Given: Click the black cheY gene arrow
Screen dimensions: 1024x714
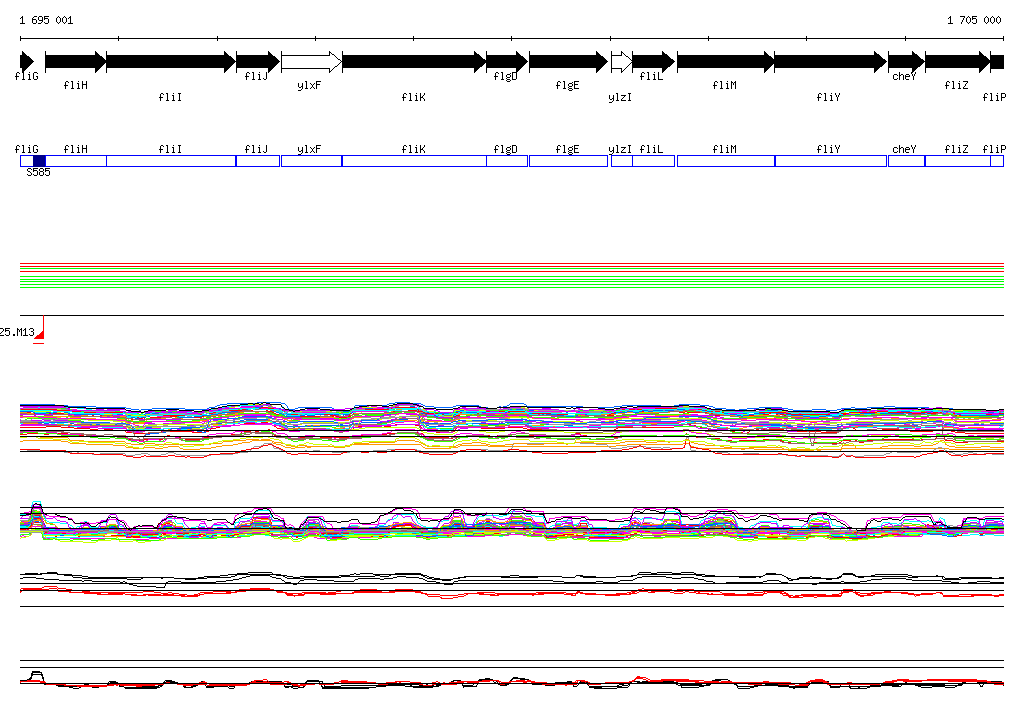Looking at the screenshot, I should click(x=905, y=62).
